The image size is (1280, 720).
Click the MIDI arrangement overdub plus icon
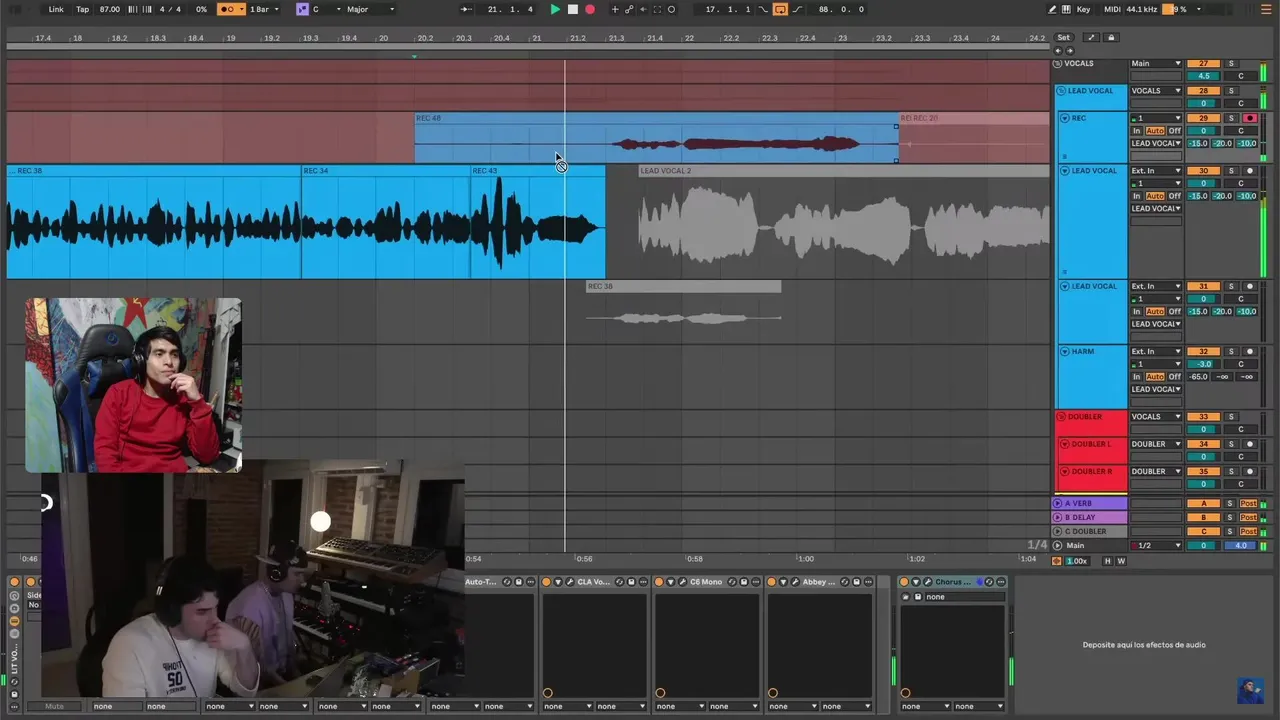click(615, 9)
